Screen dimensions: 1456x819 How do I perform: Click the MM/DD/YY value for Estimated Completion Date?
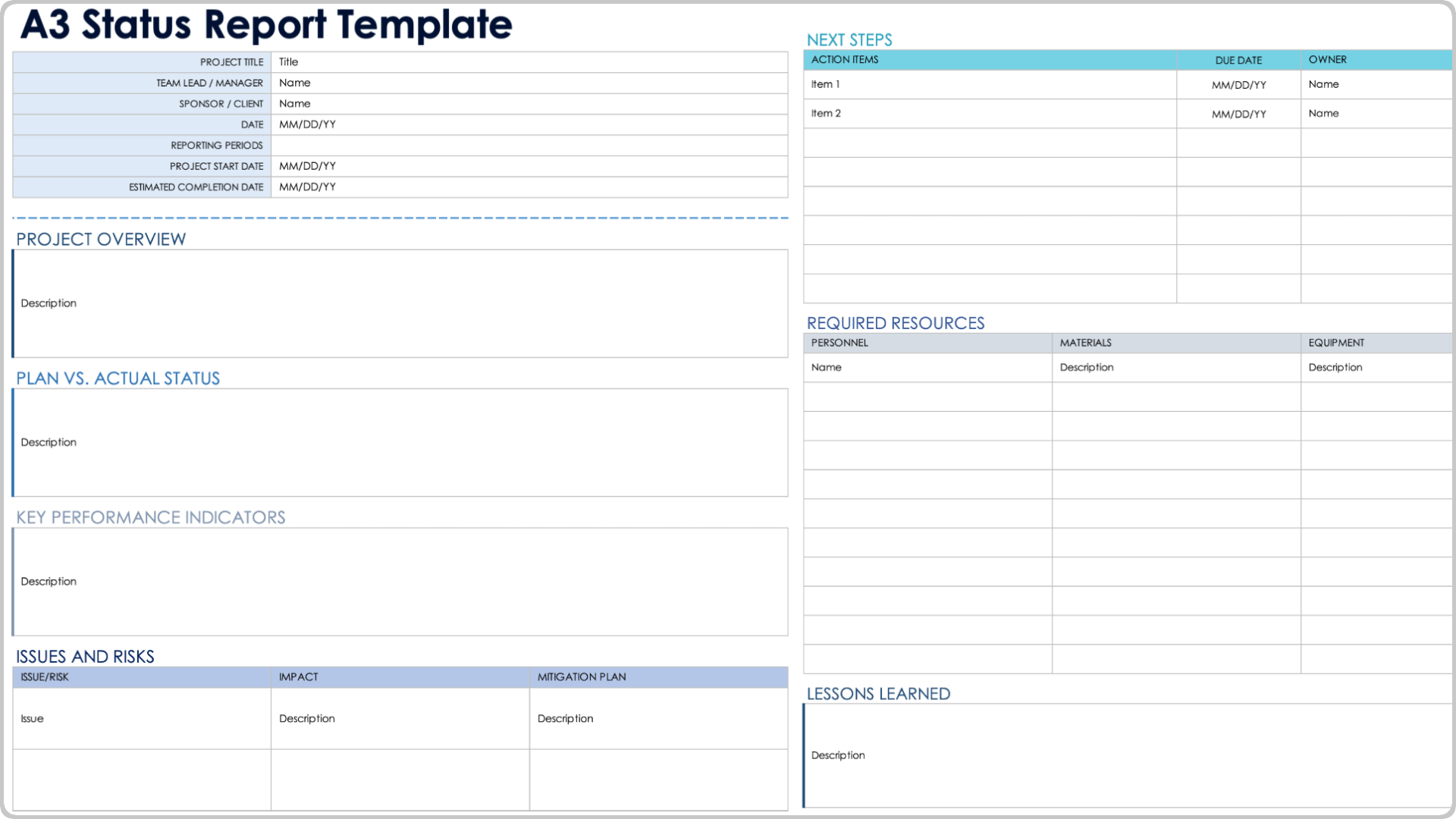529,187
